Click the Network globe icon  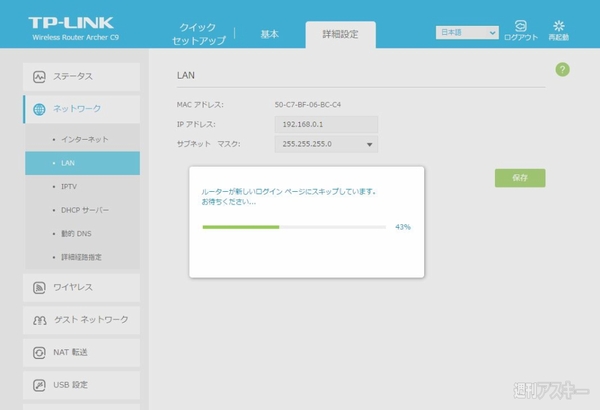[39, 109]
